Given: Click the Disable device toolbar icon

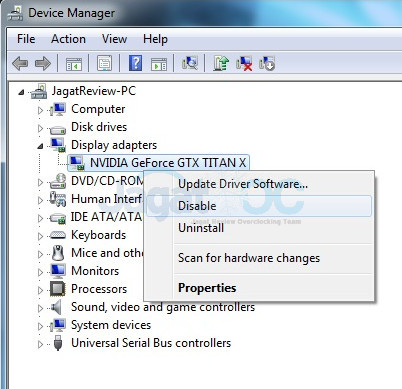Looking at the screenshot, I should click(x=267, y=63).
